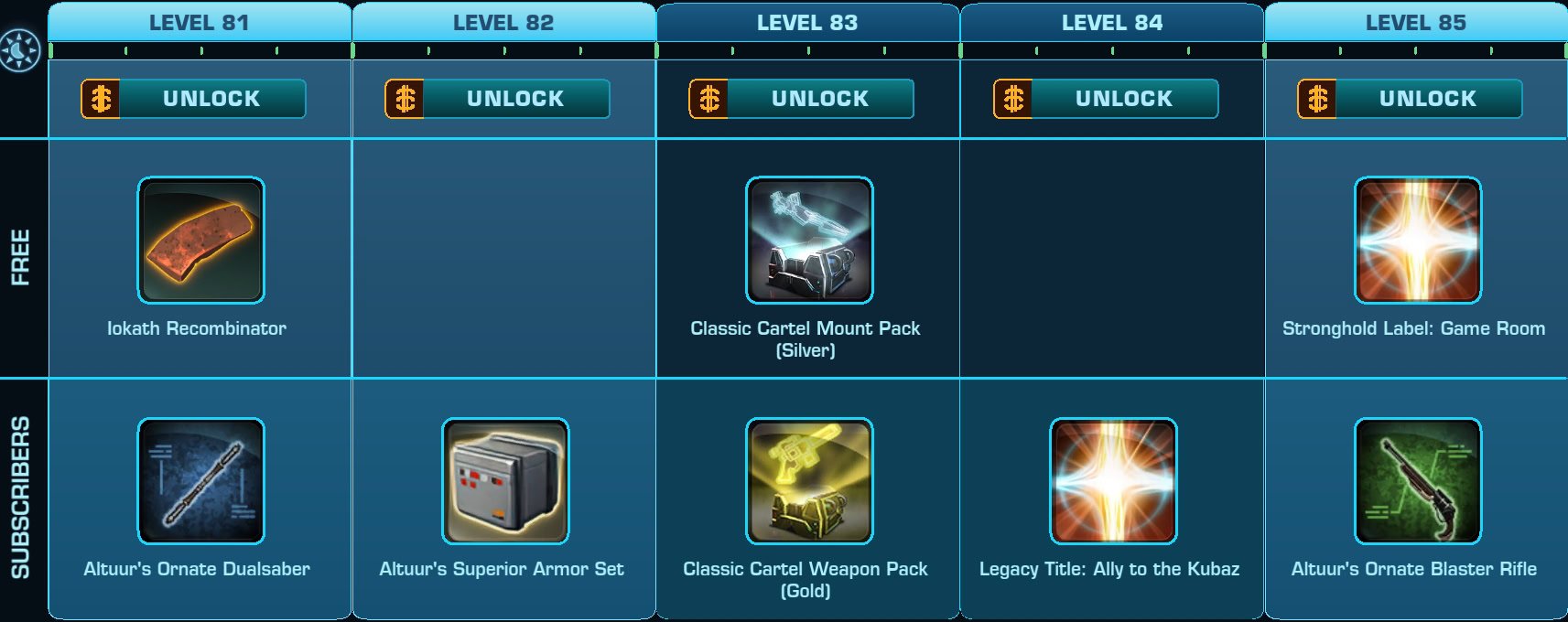Viewport: 1568px width, 622px height.
Task: Select the Level 83 header tab
Action: click(807, 22)
